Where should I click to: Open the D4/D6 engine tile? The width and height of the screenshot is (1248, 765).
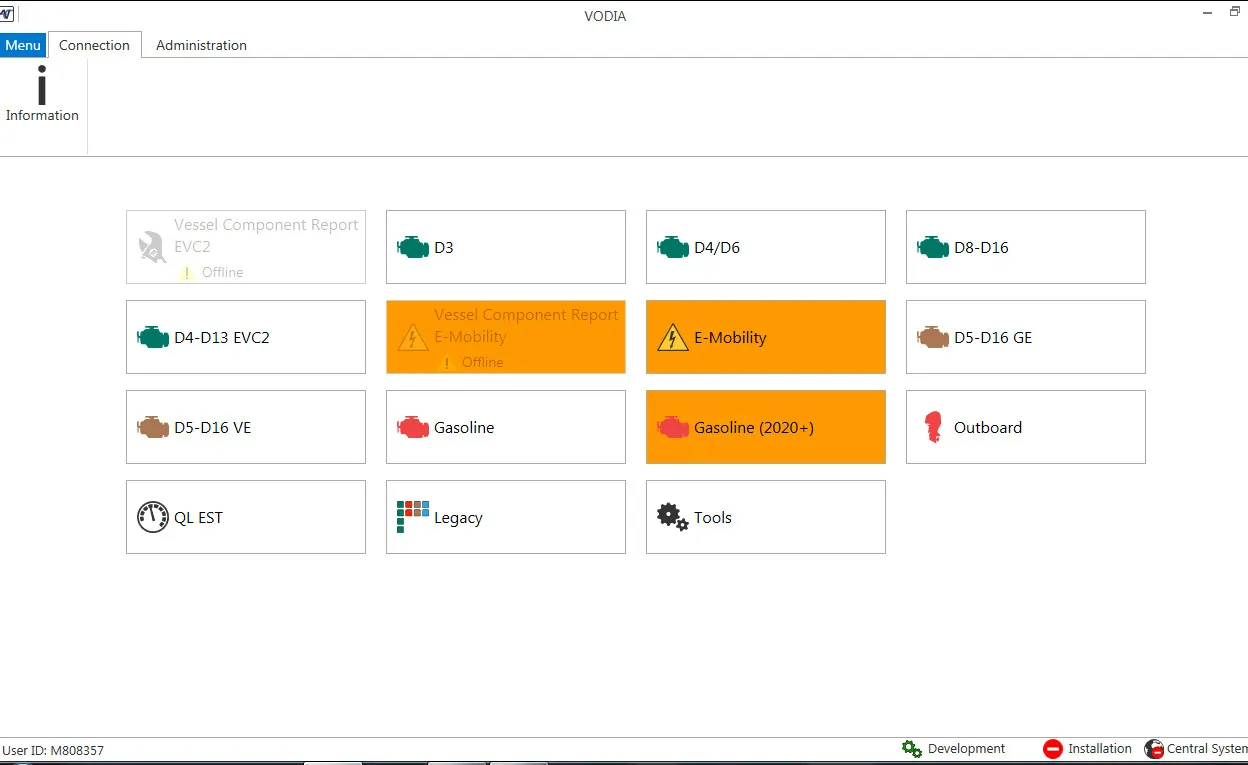click(766, 247)
